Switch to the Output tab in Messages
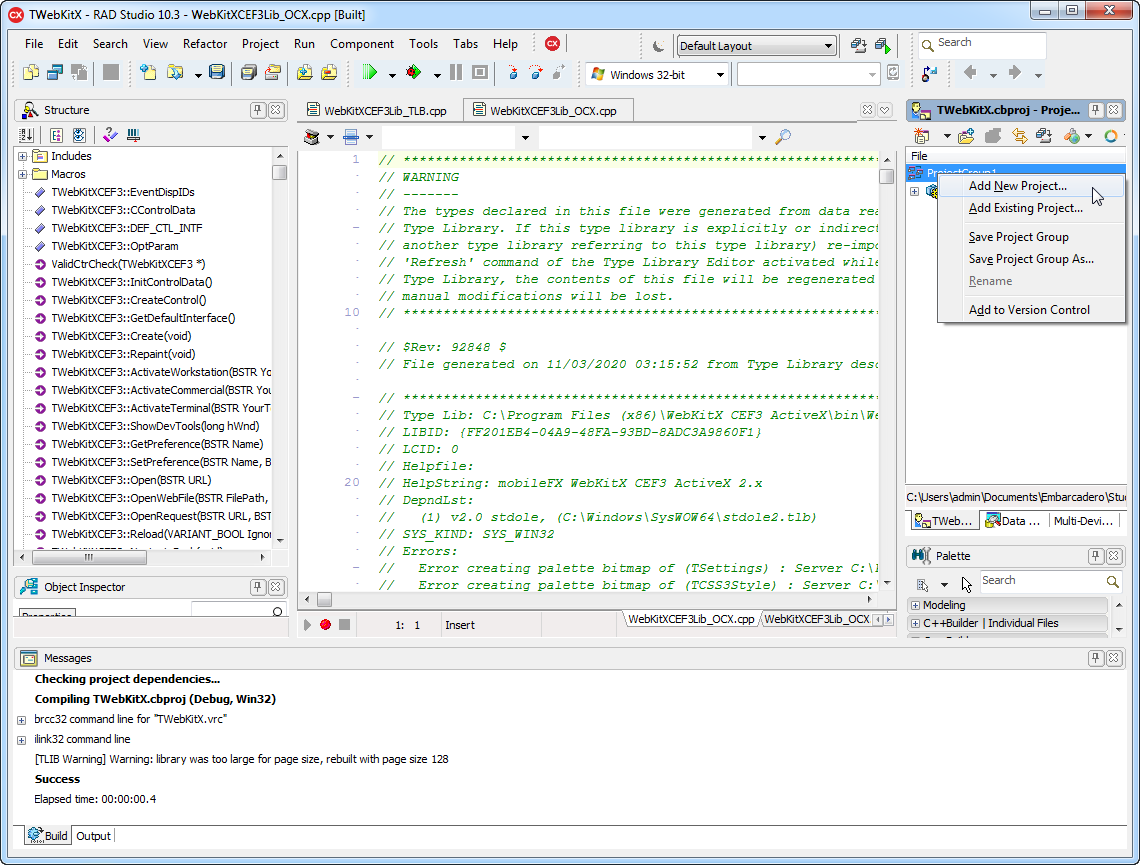 pyautogui.click(x=94, y=836)
